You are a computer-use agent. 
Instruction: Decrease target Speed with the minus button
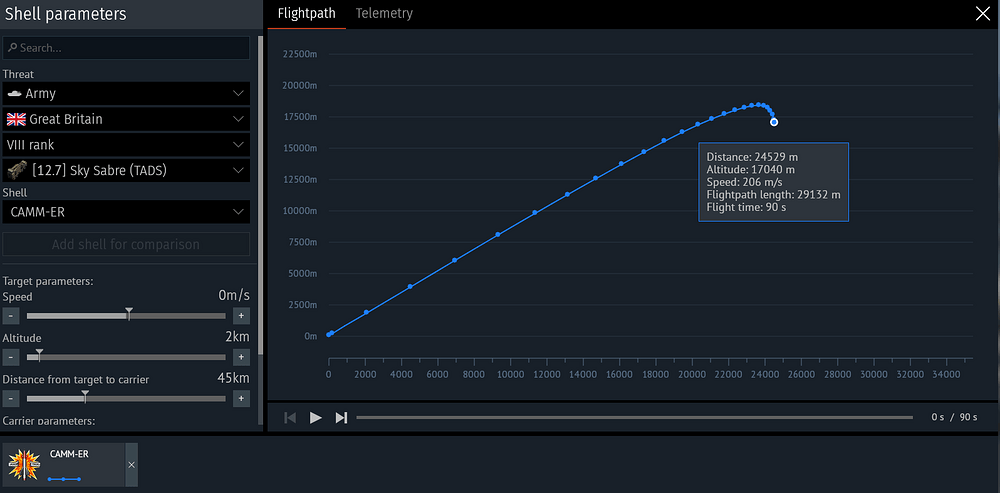click(11, 316)
